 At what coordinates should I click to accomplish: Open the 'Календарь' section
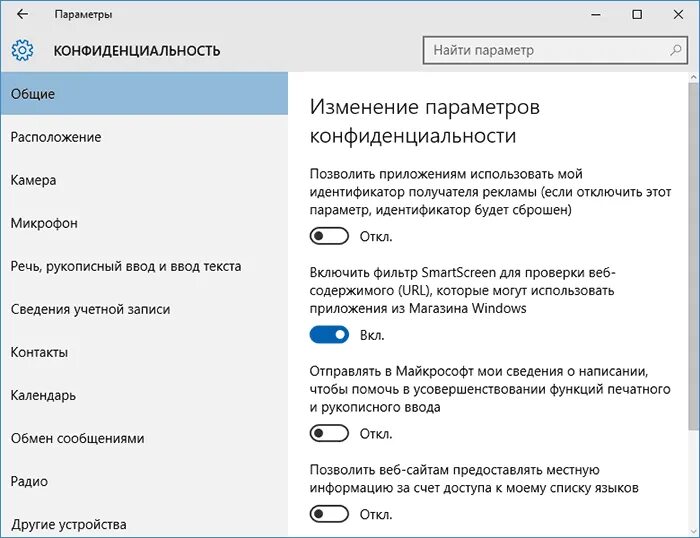(144, 396)
